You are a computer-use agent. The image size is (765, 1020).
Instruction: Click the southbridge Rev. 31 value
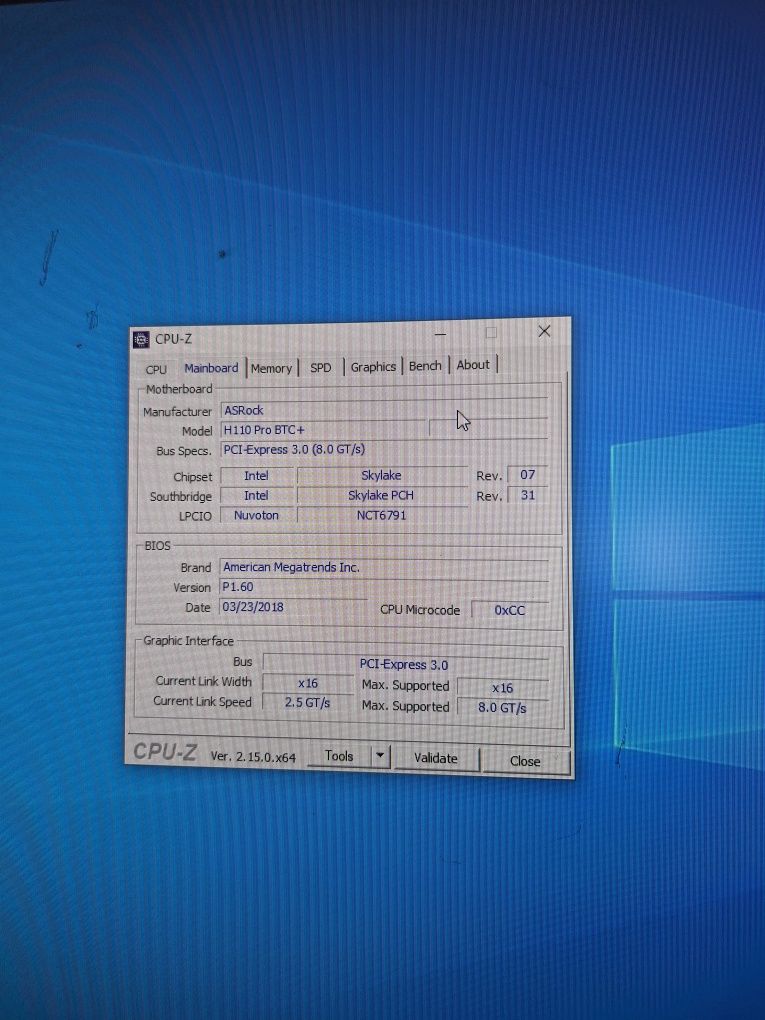(528, 495)
